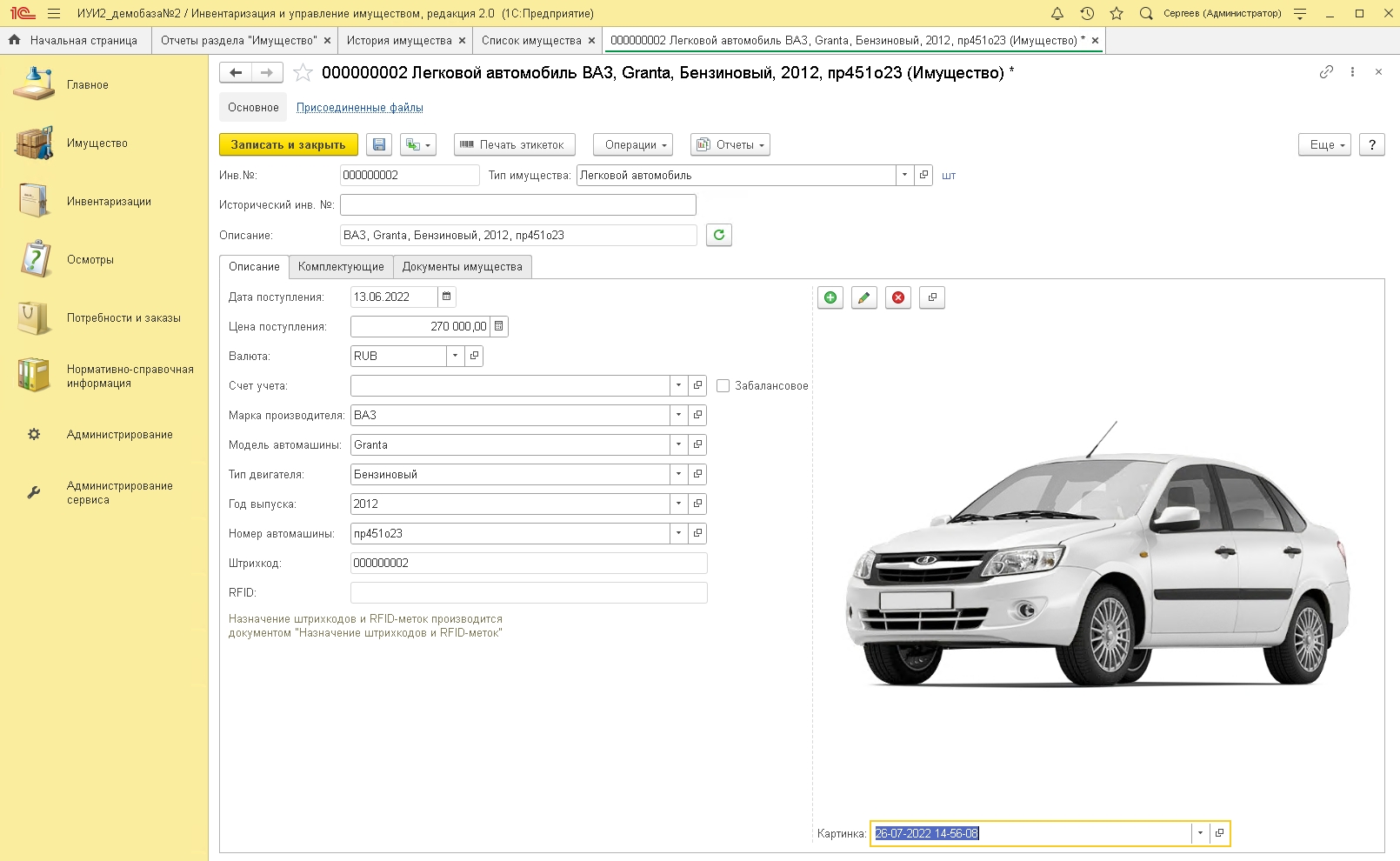Open the property type record icon

[x=923, y=175]
